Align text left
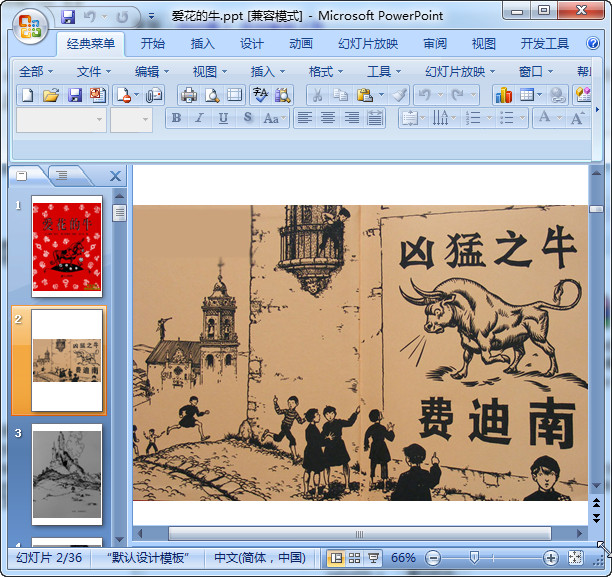This screenshot has width=612, height=577. (x=304, y=118)
